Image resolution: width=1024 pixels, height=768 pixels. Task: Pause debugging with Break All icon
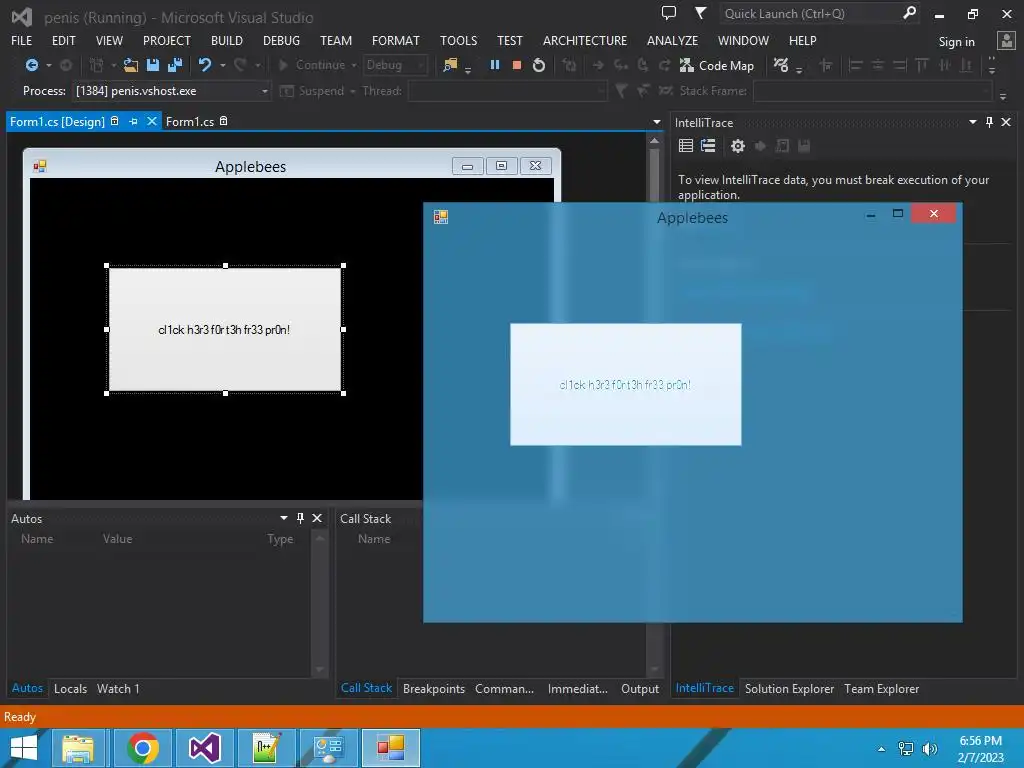pyautogui.click(x=495, y=65)
